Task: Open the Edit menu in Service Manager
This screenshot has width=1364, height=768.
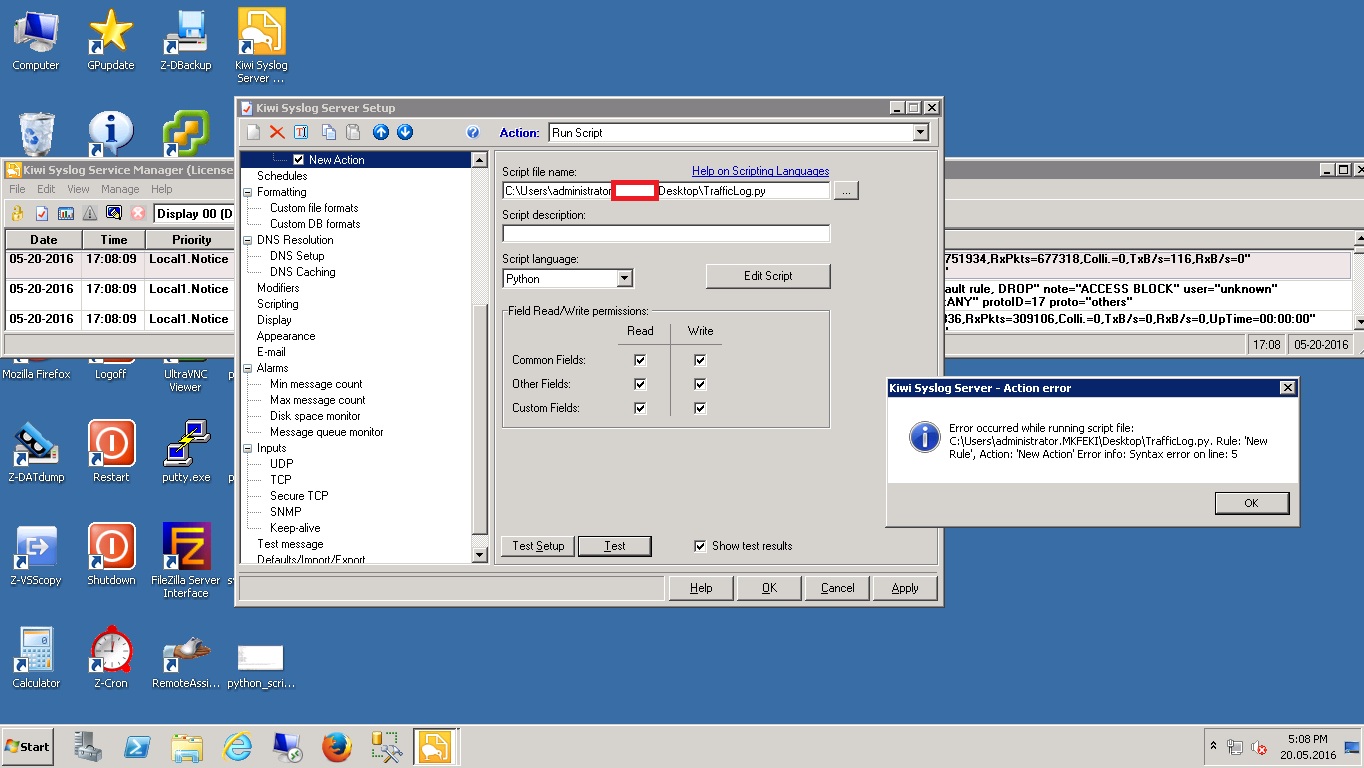Action: (46, 189)
